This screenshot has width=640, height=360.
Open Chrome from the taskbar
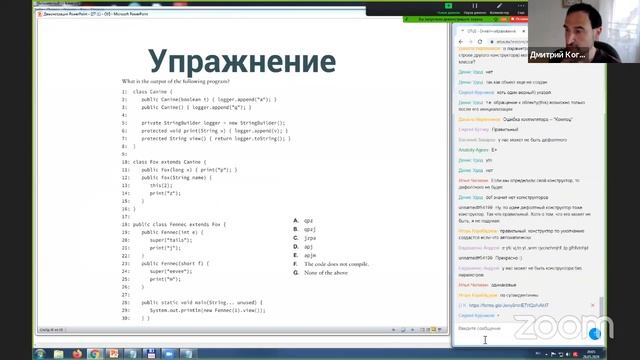coord(95,353)
